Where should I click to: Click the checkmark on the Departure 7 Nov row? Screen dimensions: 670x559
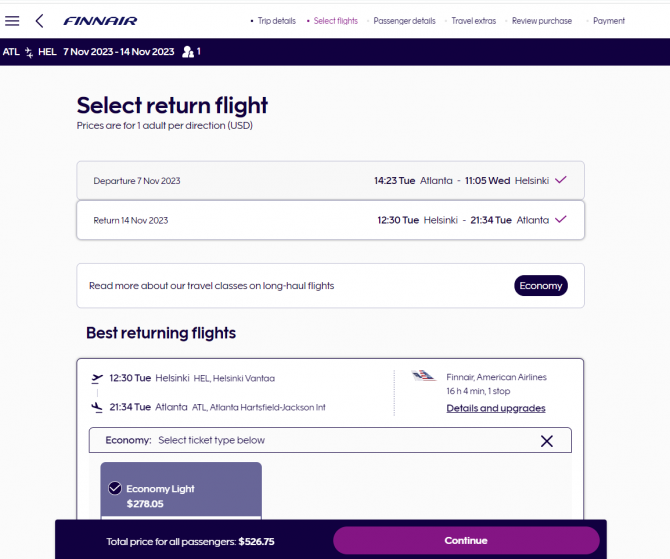click(x=561, y=179)
